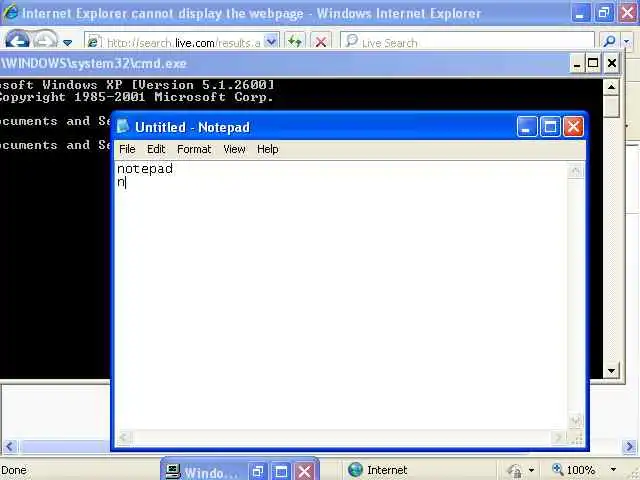Stop loading page in Internet Explorer

point(321,41)
